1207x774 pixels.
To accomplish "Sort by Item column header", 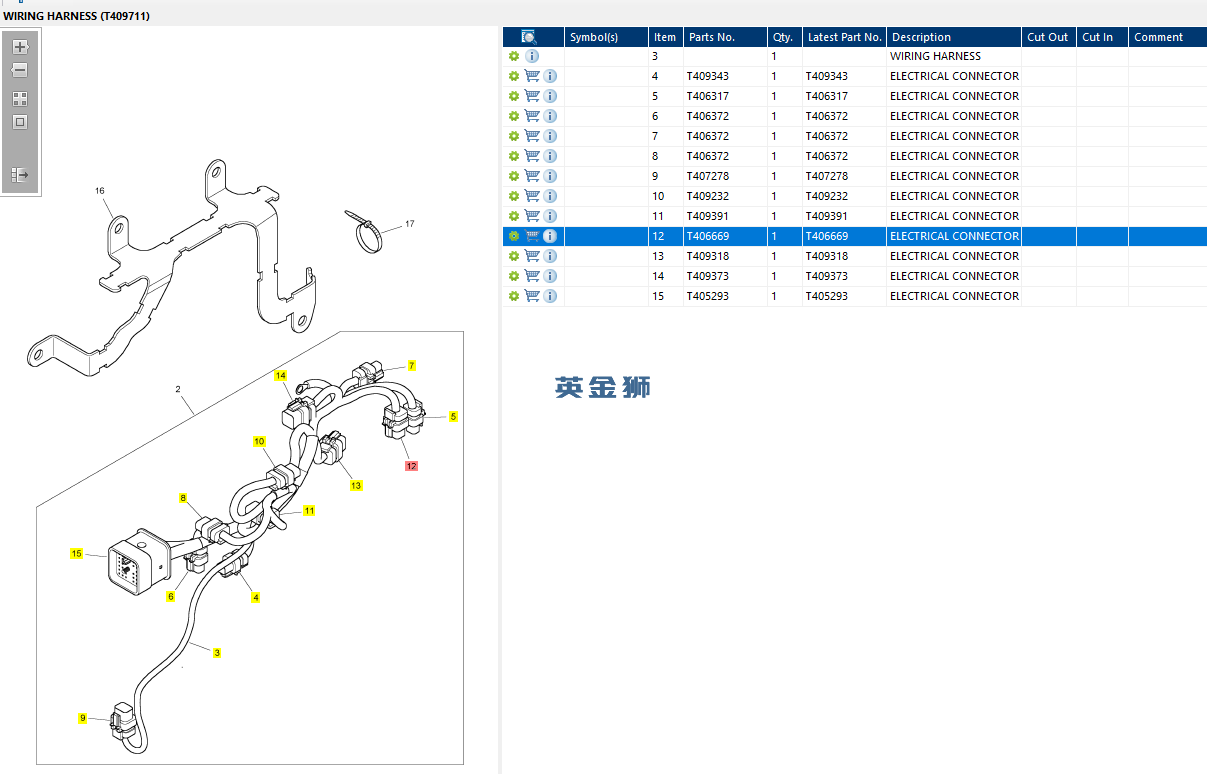I will [665, 37].
